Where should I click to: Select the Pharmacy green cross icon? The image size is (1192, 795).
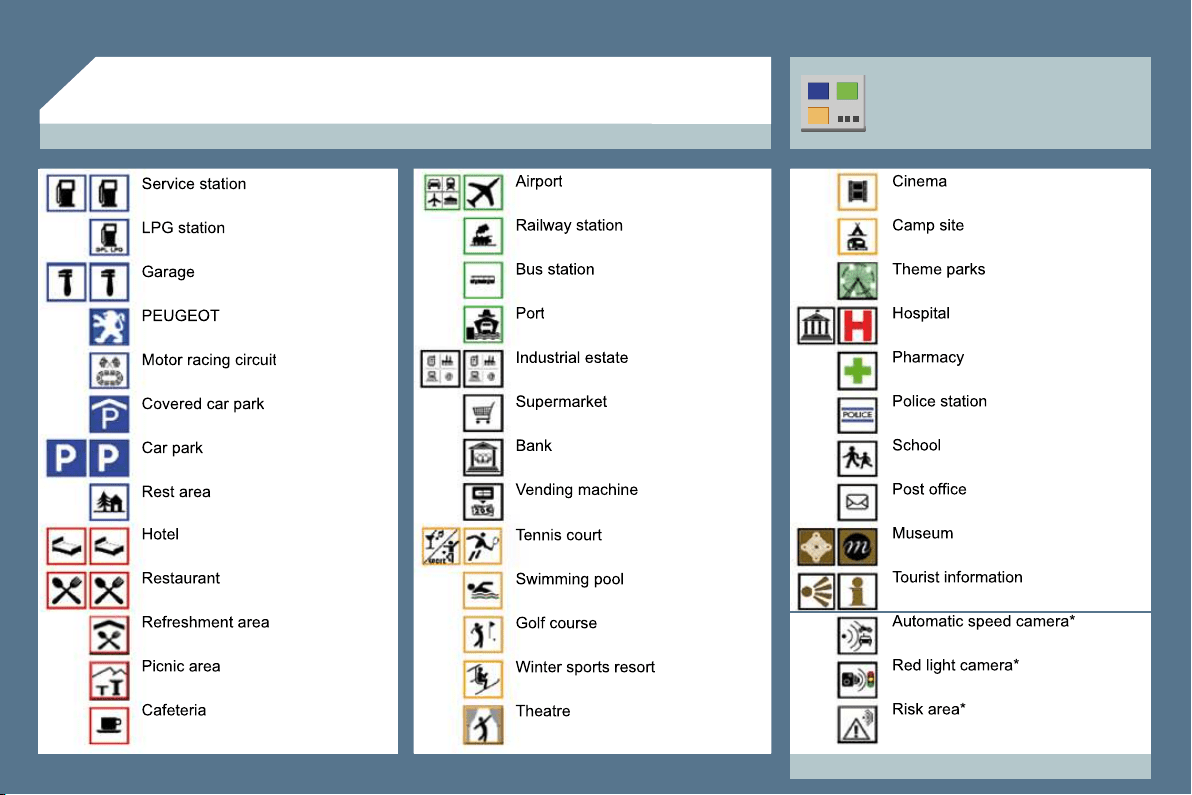(x=857, y=370)
